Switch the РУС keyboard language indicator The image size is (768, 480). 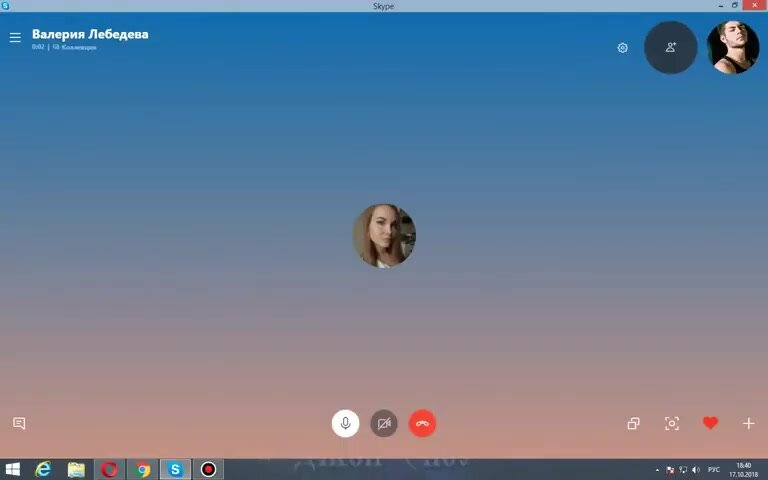714,469
